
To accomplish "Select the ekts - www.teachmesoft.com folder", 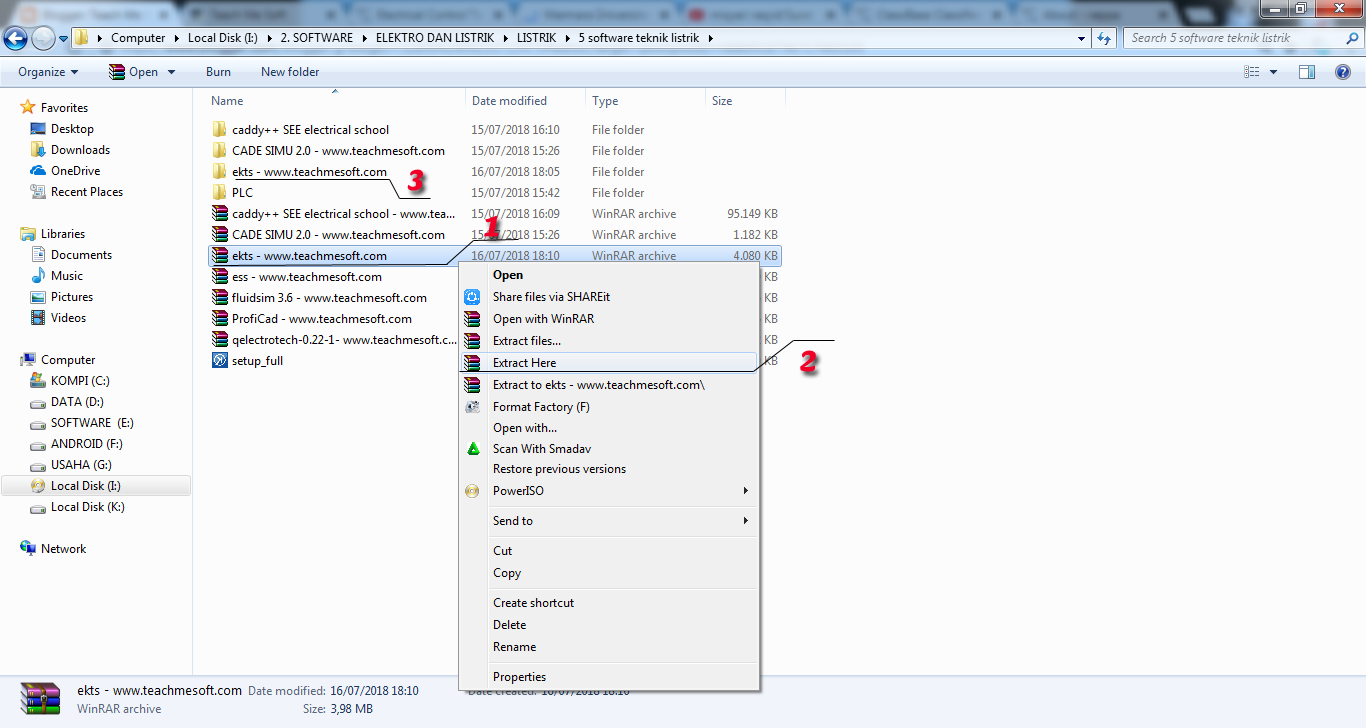I will click(x=309, y=172).
